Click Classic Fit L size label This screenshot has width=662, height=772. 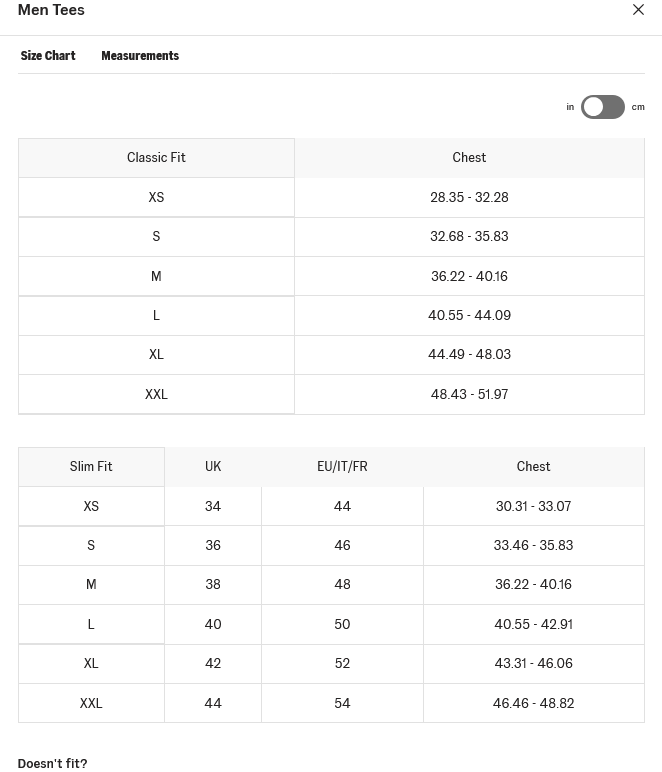[156, 316]
